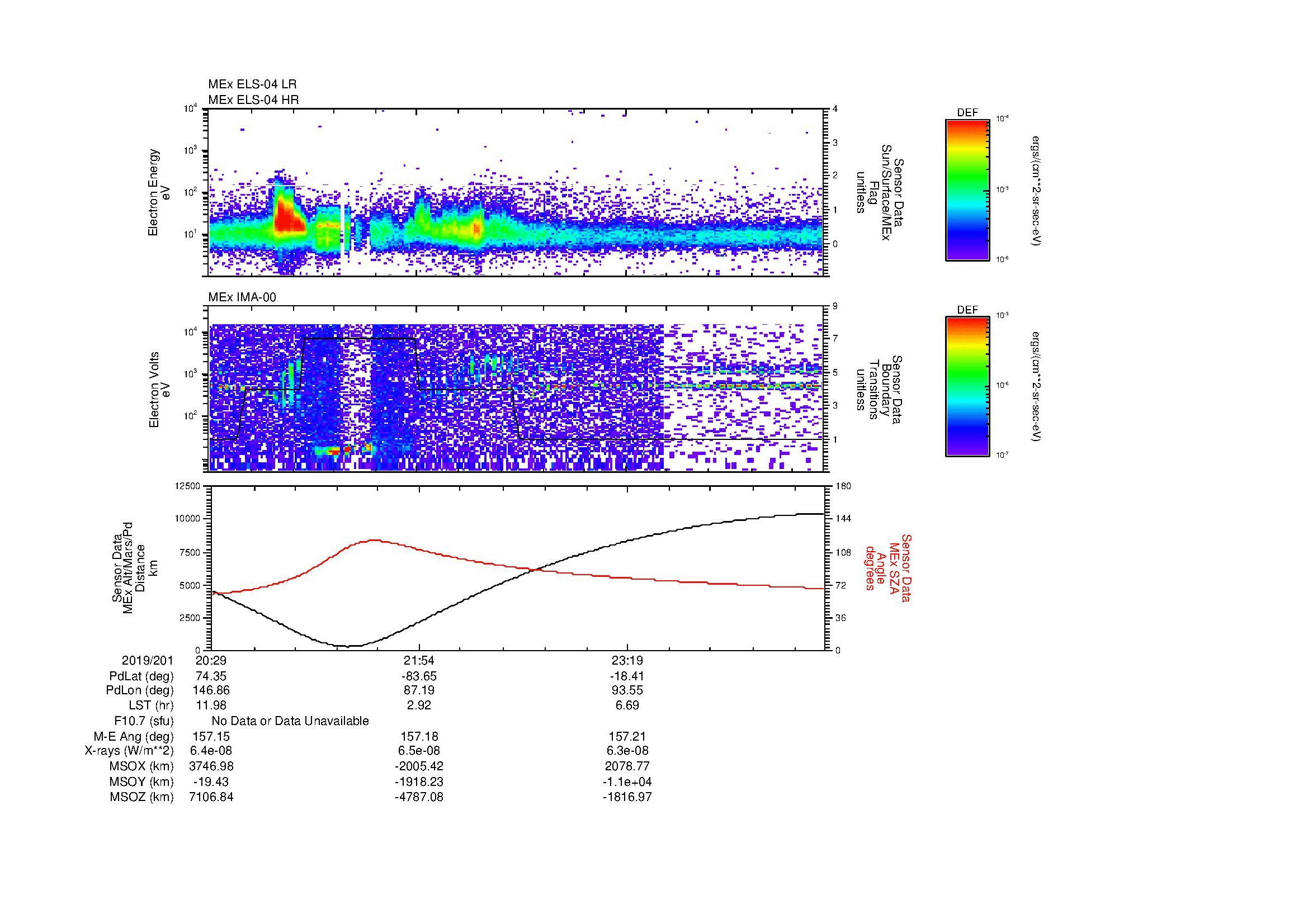Click the '21:54' time tick label
Viewport: 1308px width, 924px height.
click(x=419, y=661)
